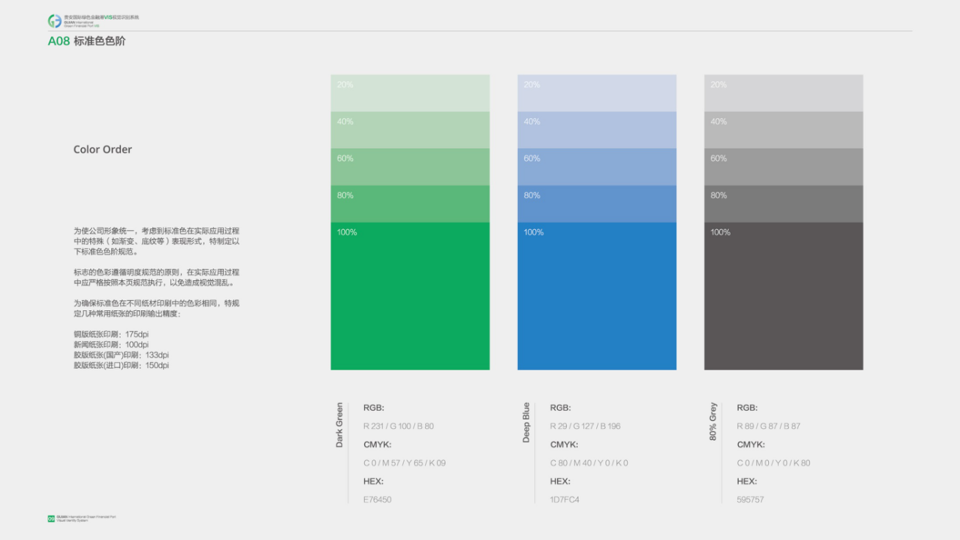Select the 20% green tint swatch
This screenshot has width=960, height=540.
pos(410,93)
